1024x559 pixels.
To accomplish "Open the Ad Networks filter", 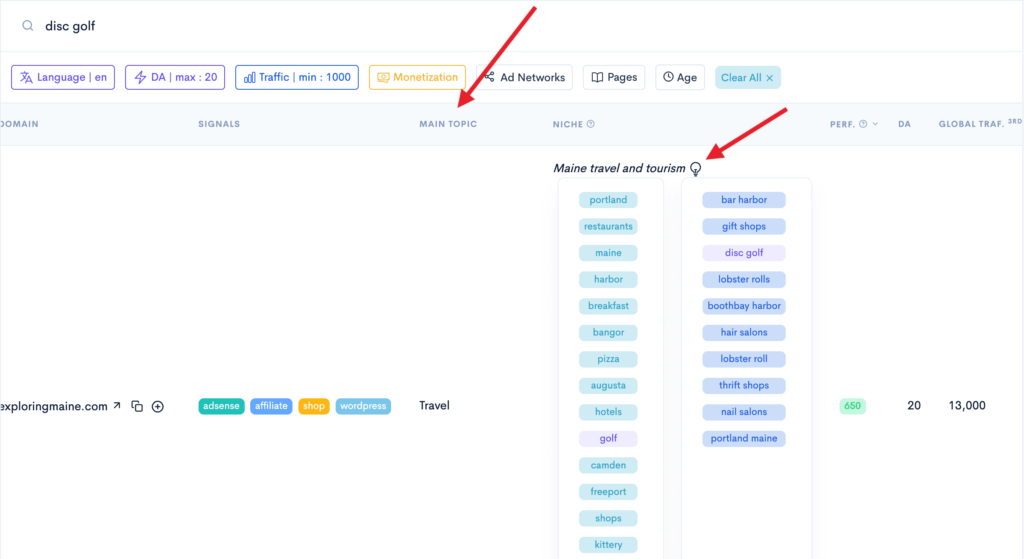I will point(524,77).
